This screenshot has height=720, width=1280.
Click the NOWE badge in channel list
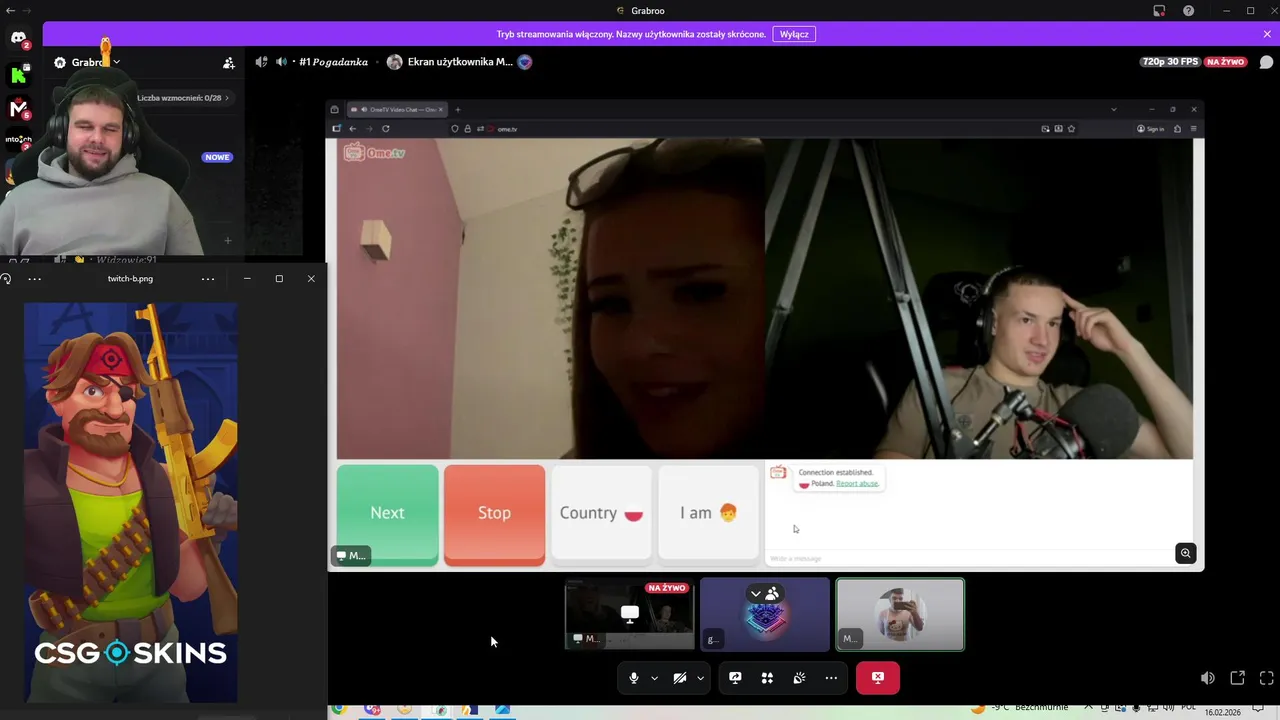(x=217, y=157)
